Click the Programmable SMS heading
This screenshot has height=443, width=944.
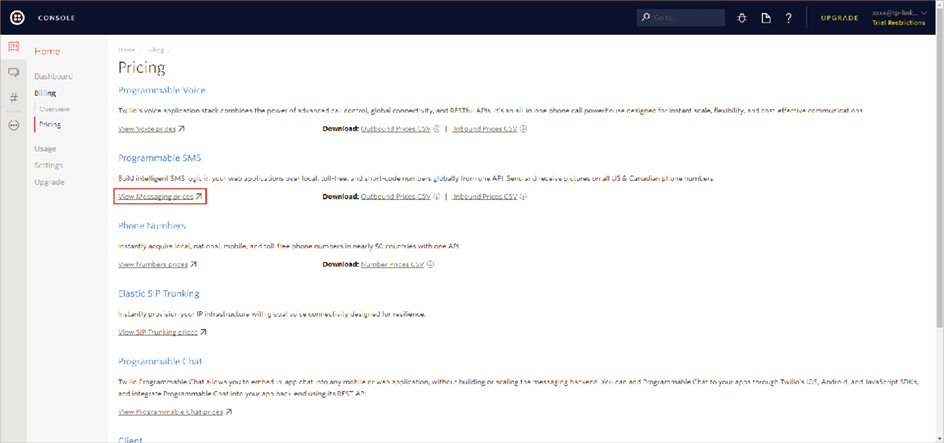click(x=160, y=158)
